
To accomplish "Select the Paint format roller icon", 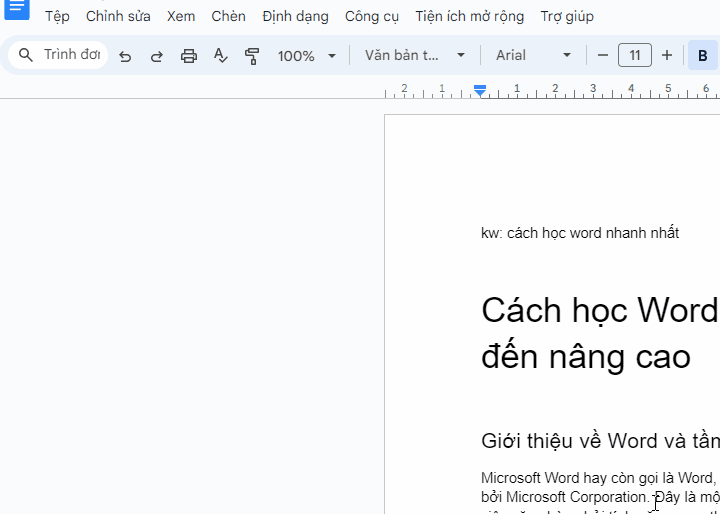I will (x=253, y=56).
